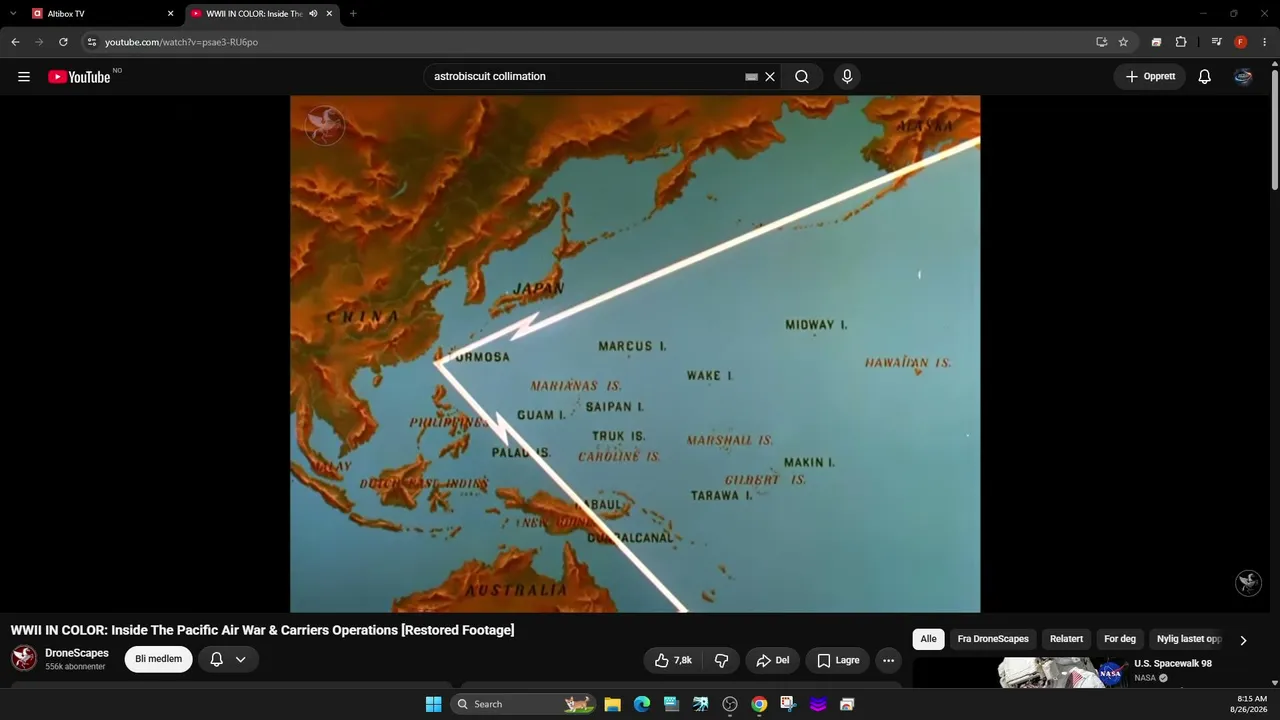
Task: Select the Nylig lastet opp filter chip
Action: point(1189,639)
